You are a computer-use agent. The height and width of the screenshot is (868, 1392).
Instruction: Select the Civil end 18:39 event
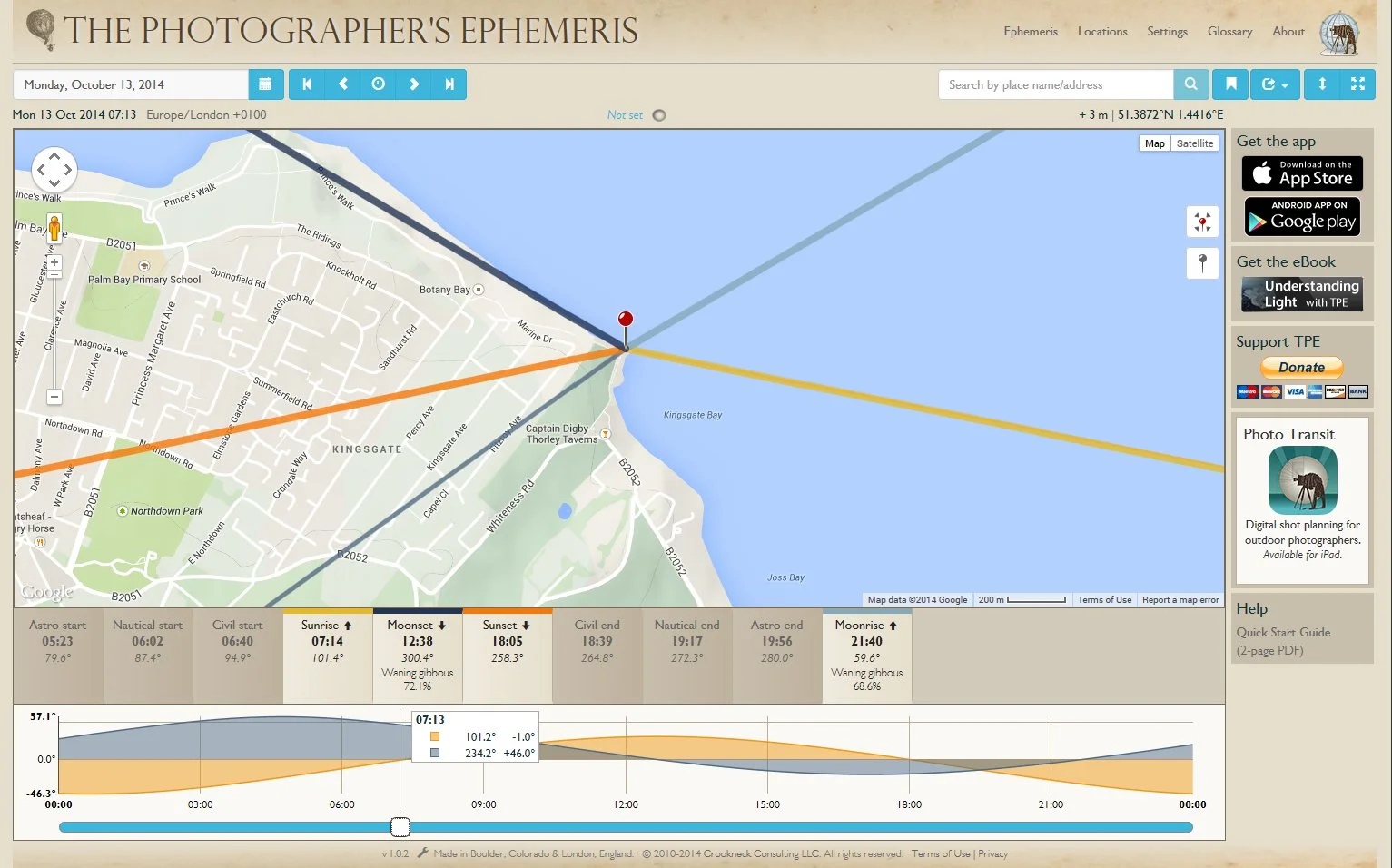click(597, 656)
